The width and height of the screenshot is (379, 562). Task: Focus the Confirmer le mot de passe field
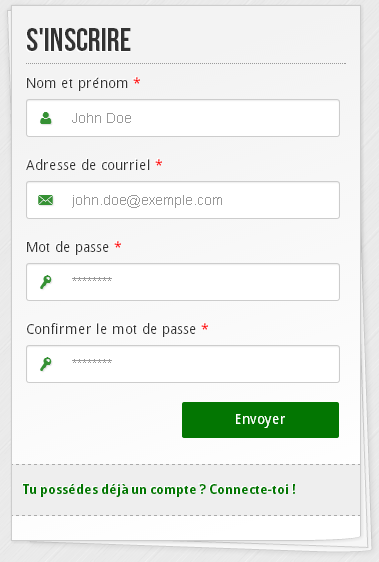pyautogui.click(x=183, y=364)
